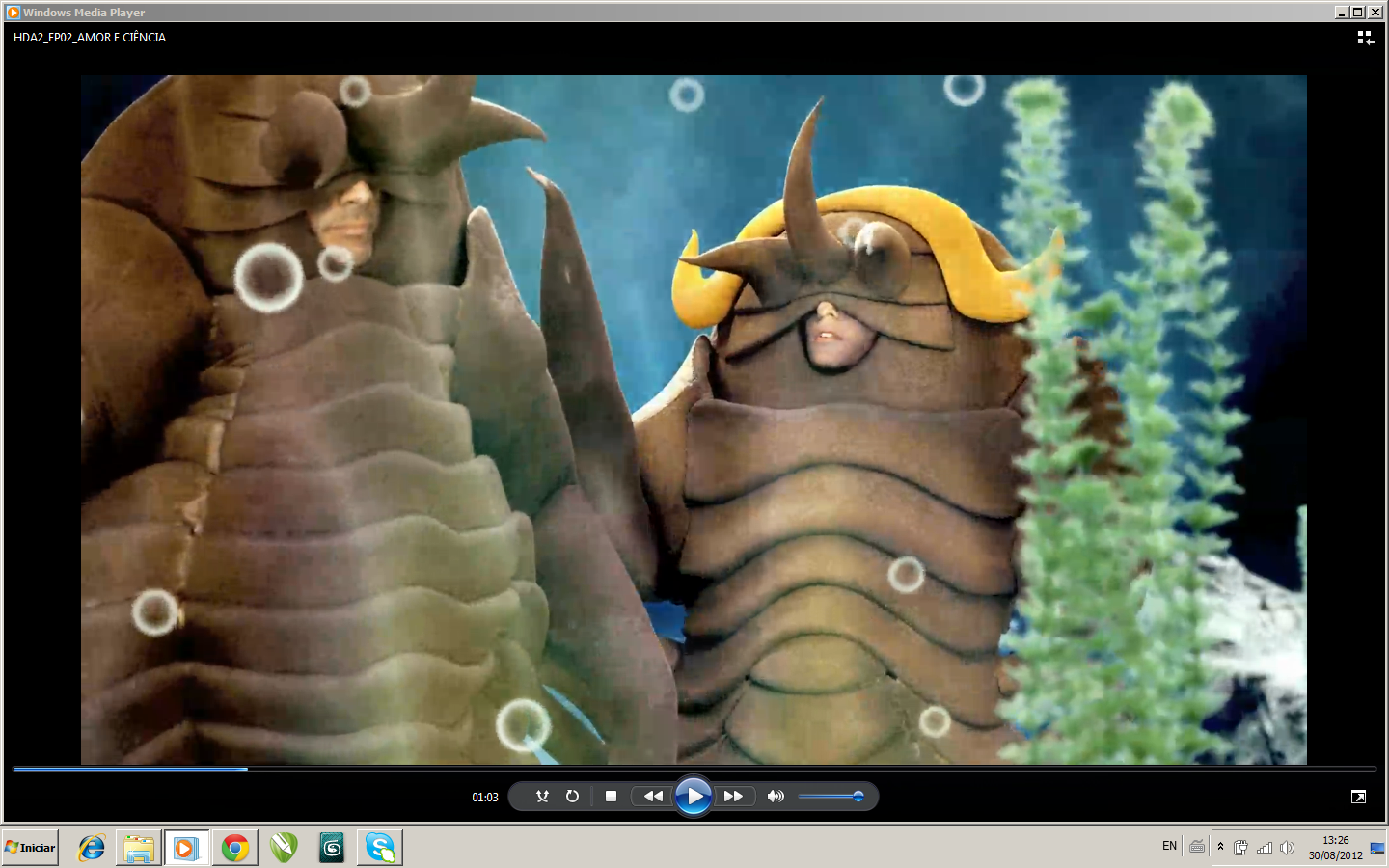The width and height of the screenshot is (1389, 868).
Task: Open Skype from the taskbar
Action: [x=379, y=848]
